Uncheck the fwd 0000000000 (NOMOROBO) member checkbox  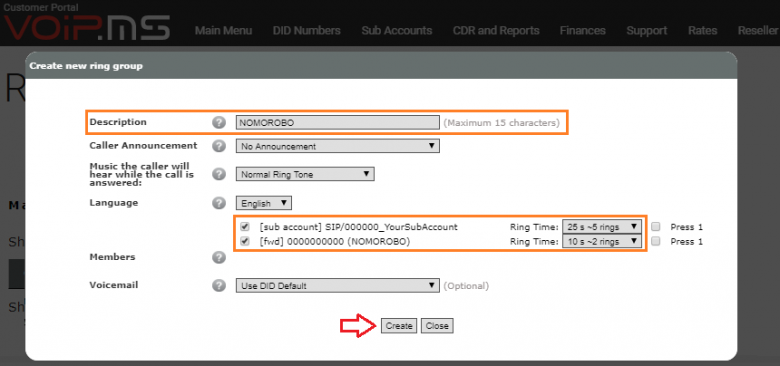point(244,241)
